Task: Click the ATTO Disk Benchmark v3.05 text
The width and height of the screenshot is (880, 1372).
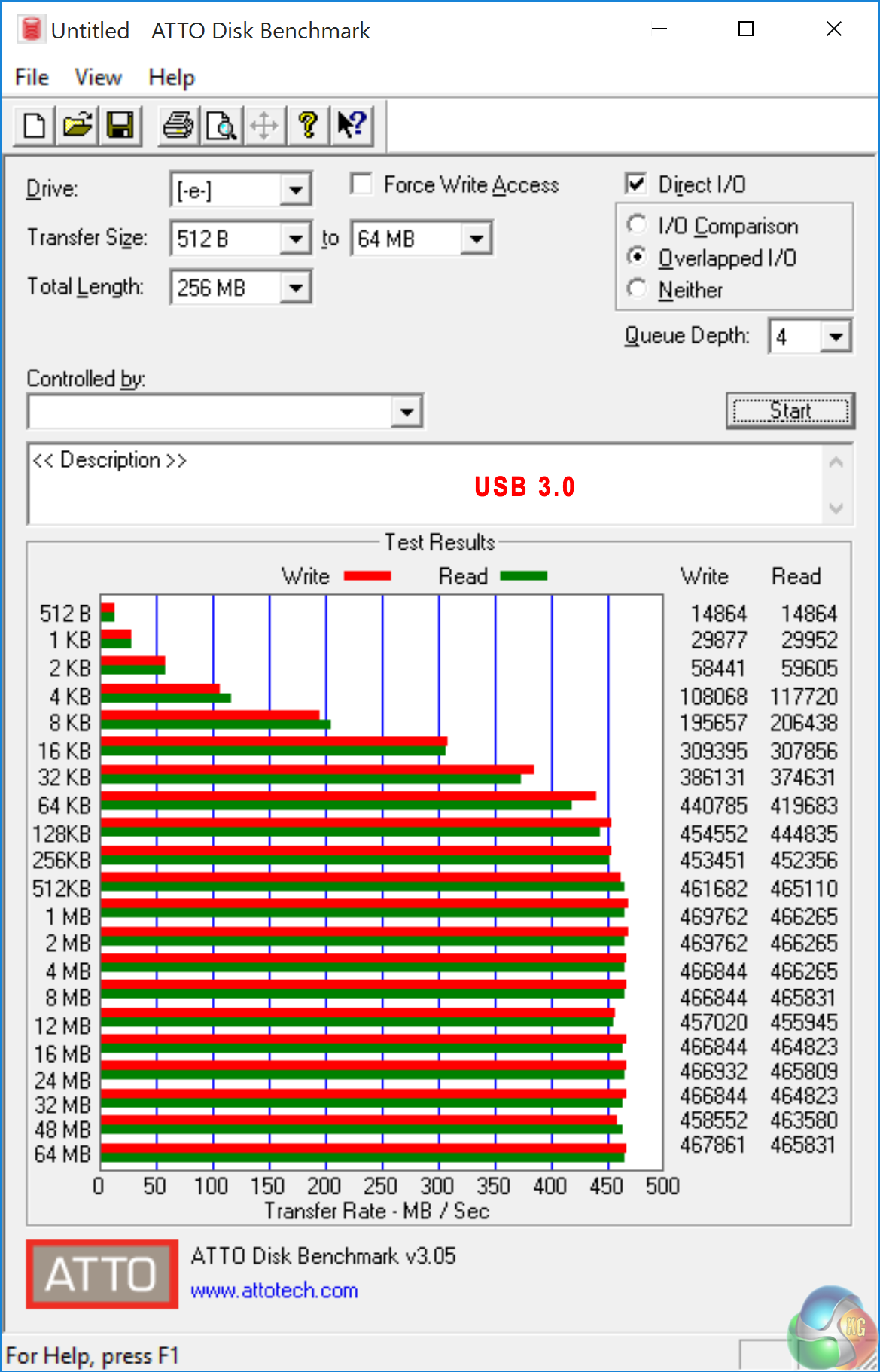Action: 323,1255
